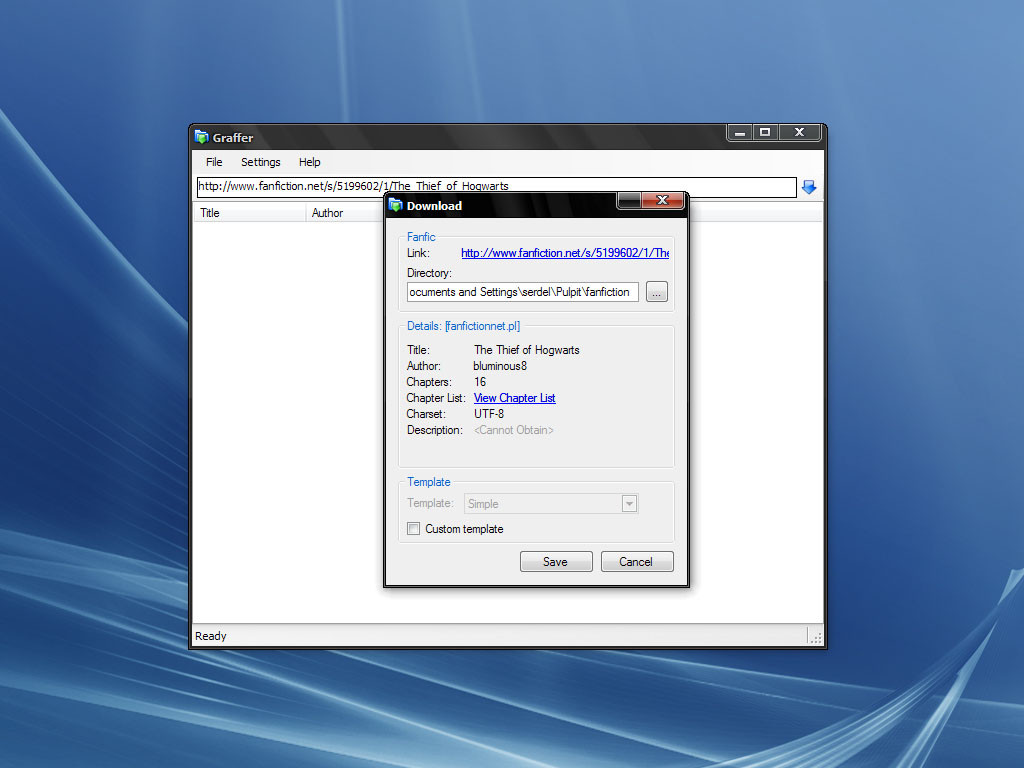Viewport: 1024px width, 768px height.
Task: Expand the Template dropdown showing Simple
Action: click(x=551, y=504)
